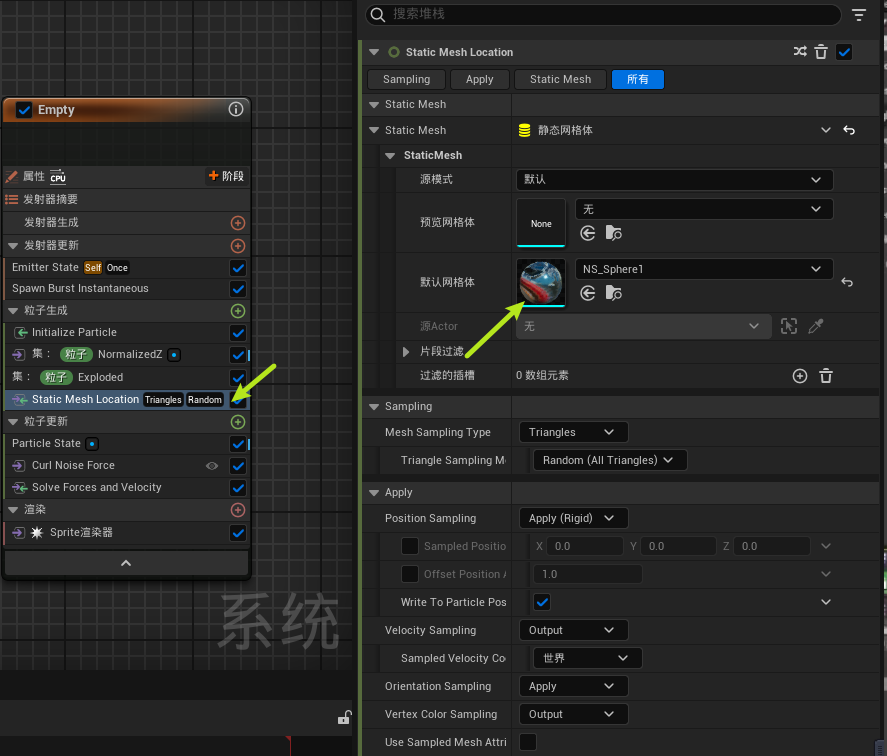
Task: Use selected asset for 默认网格体
Action: pos(588,293)
